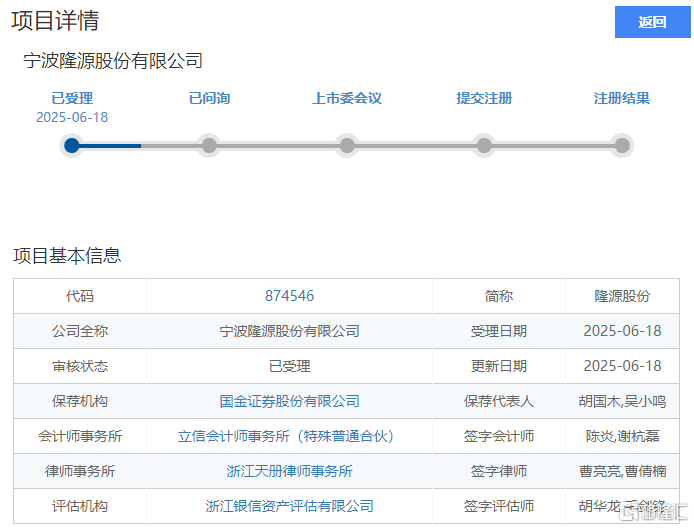The width and height of the screenshot is (694, 528).
Task: Click the 会计师事务所 label cell
Action: (x=80, y=436)
